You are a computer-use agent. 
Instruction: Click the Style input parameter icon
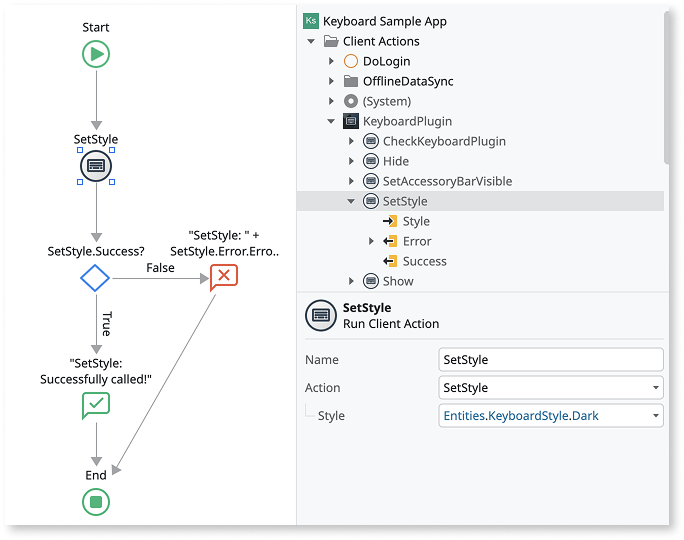point(390,221)
